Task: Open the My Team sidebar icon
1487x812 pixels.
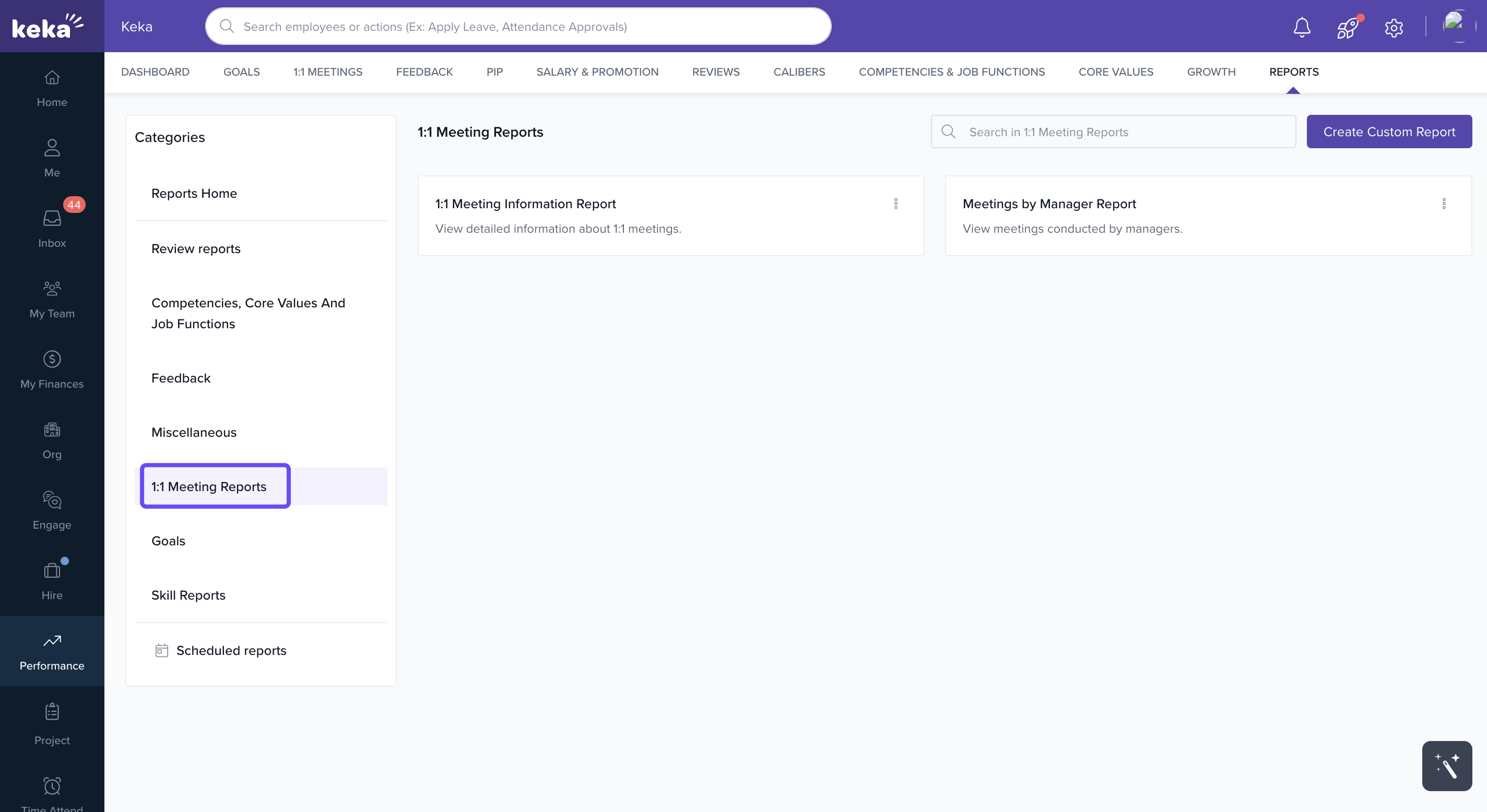Action: (x=52, y=299)
